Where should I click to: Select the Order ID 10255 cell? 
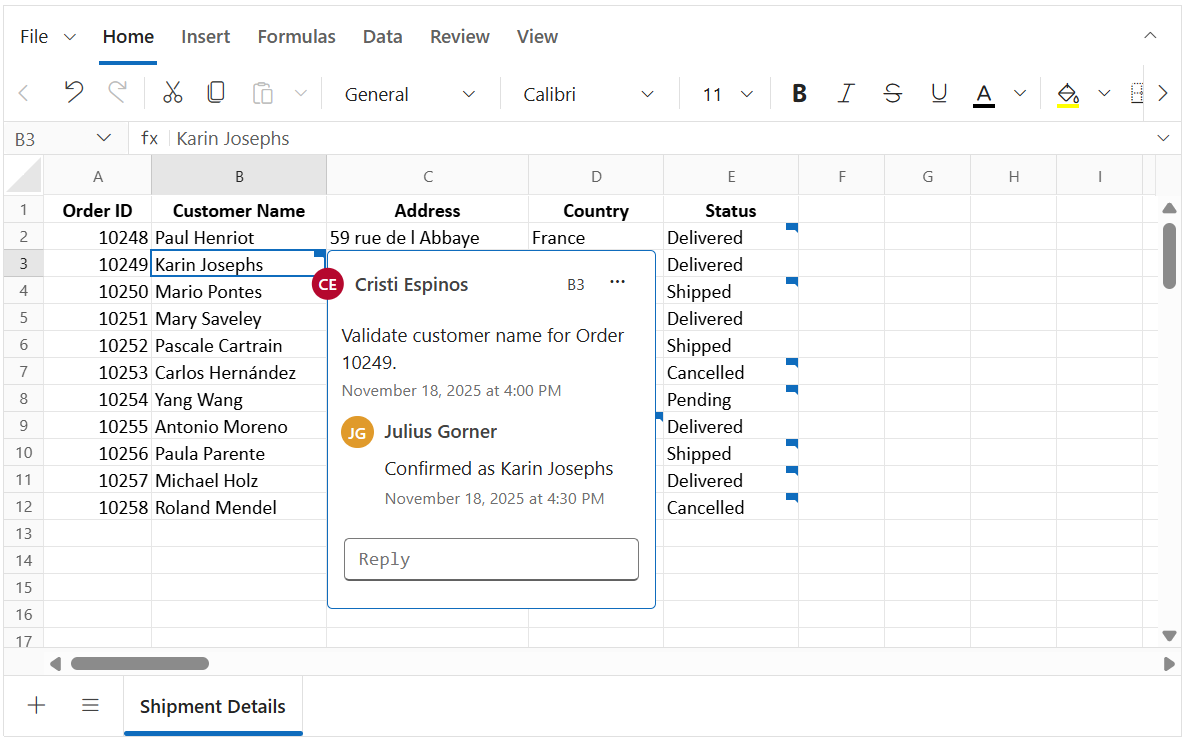click(x=98, y=427)
